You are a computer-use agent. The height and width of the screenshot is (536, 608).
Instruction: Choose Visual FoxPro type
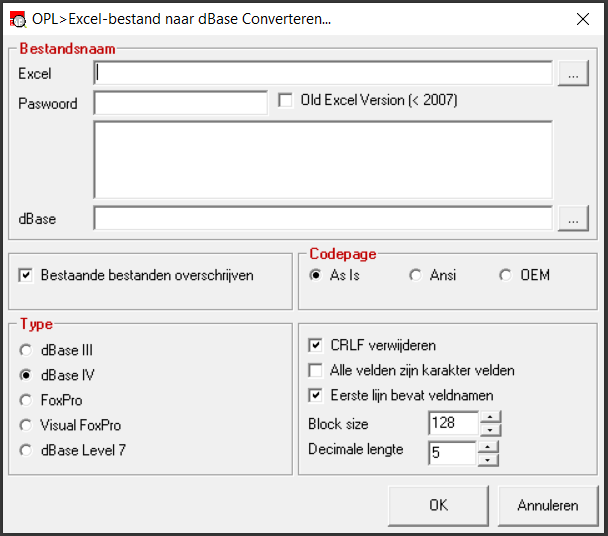(x=26, y=425)
